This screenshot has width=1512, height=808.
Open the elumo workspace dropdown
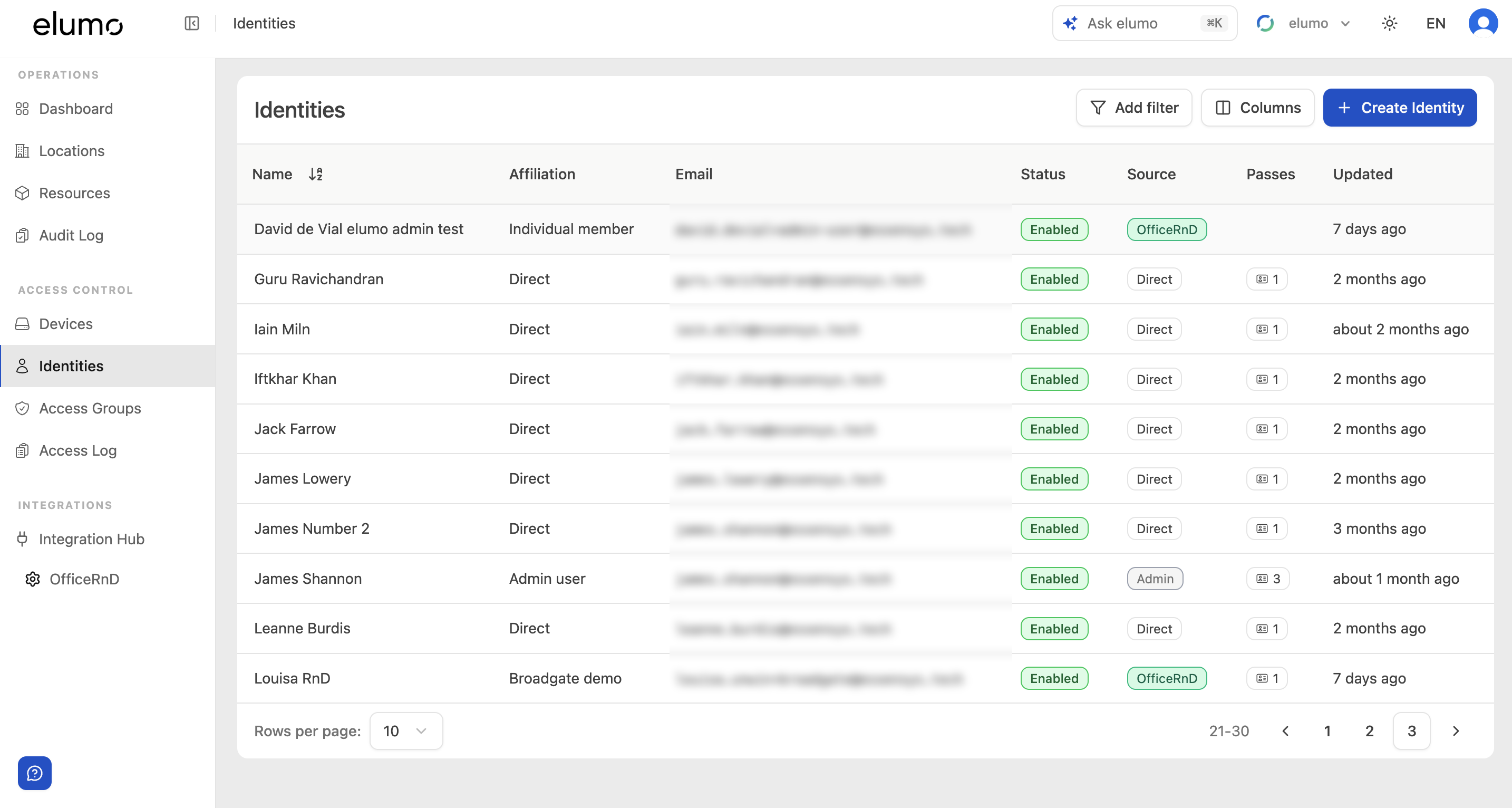[x=1304, y=24]
